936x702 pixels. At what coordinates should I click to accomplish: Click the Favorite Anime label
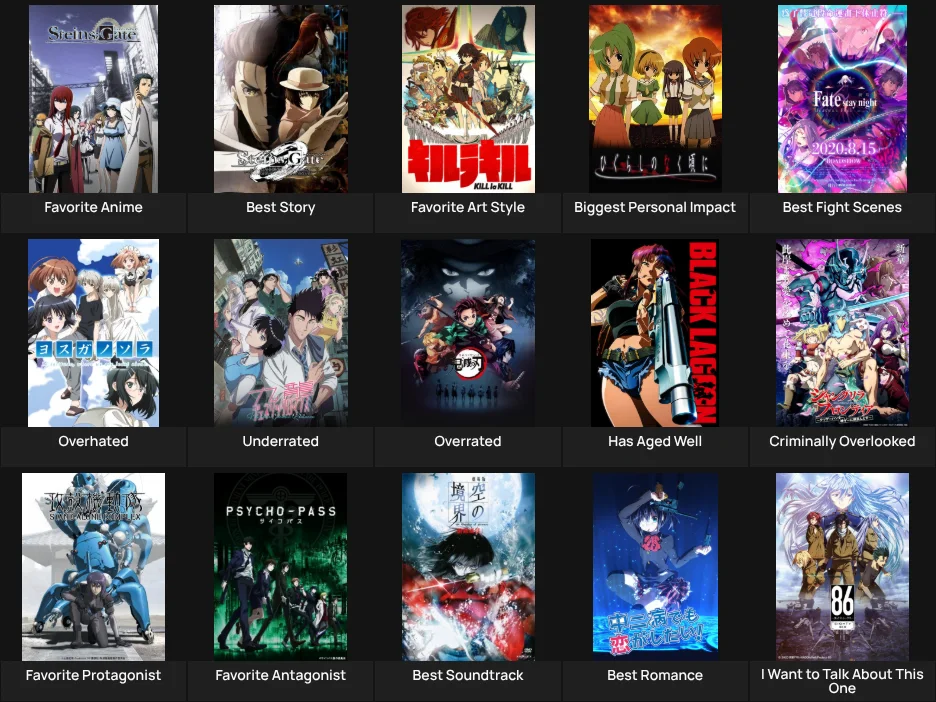[x=94, y=207]
